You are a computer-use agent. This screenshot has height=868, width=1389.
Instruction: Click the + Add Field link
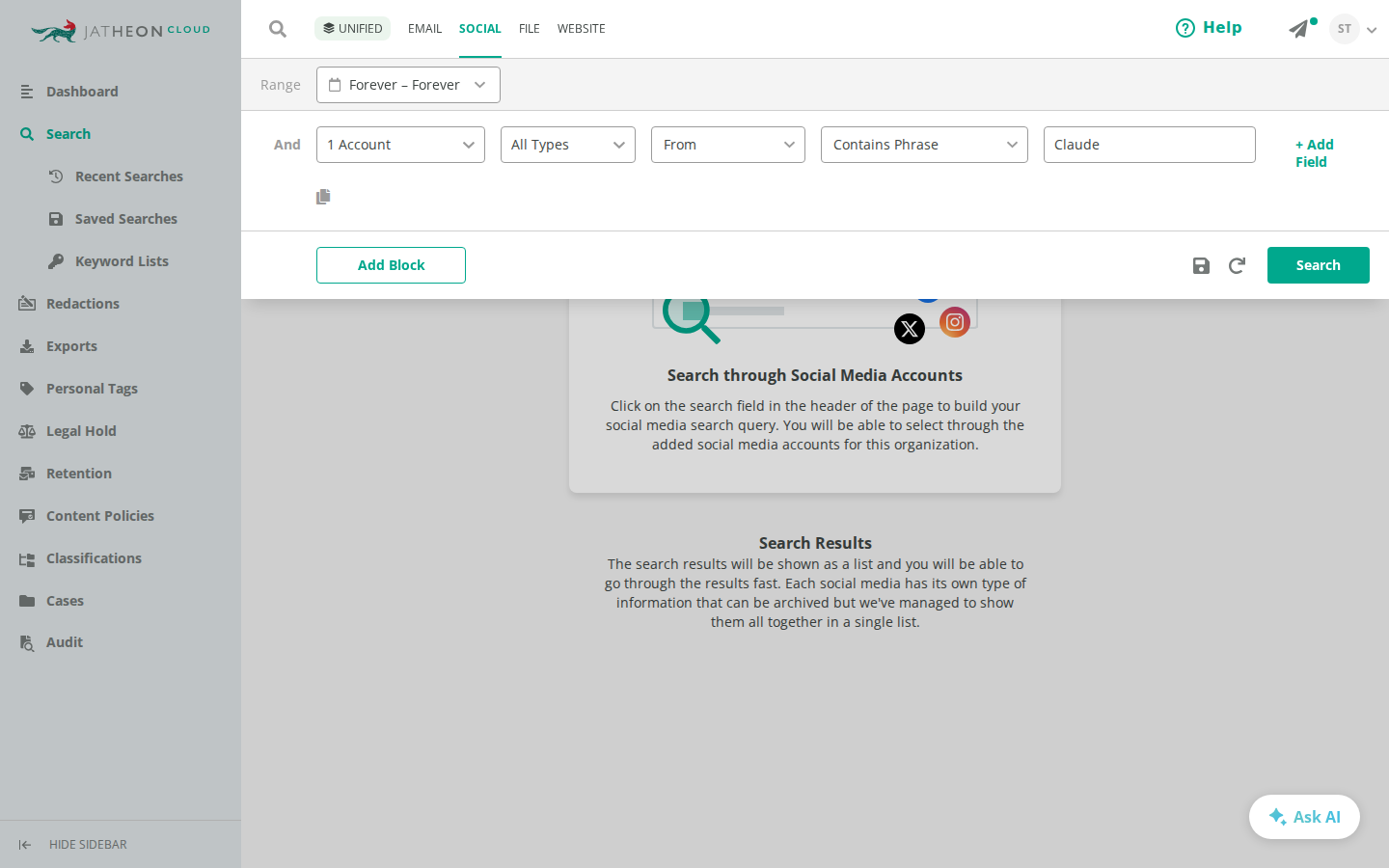[x=1314, y=153]
